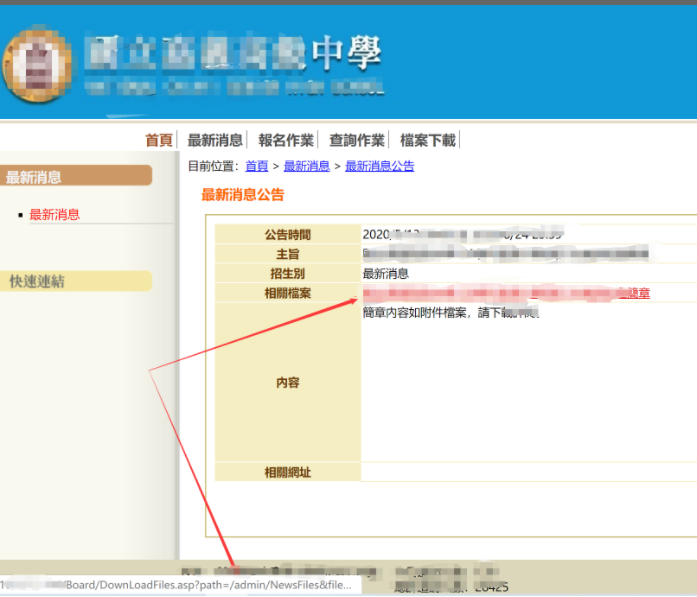Viewport: 697px width, 597px height.
Task: Click the 相關網址 table label
Action: pos(288,472)
